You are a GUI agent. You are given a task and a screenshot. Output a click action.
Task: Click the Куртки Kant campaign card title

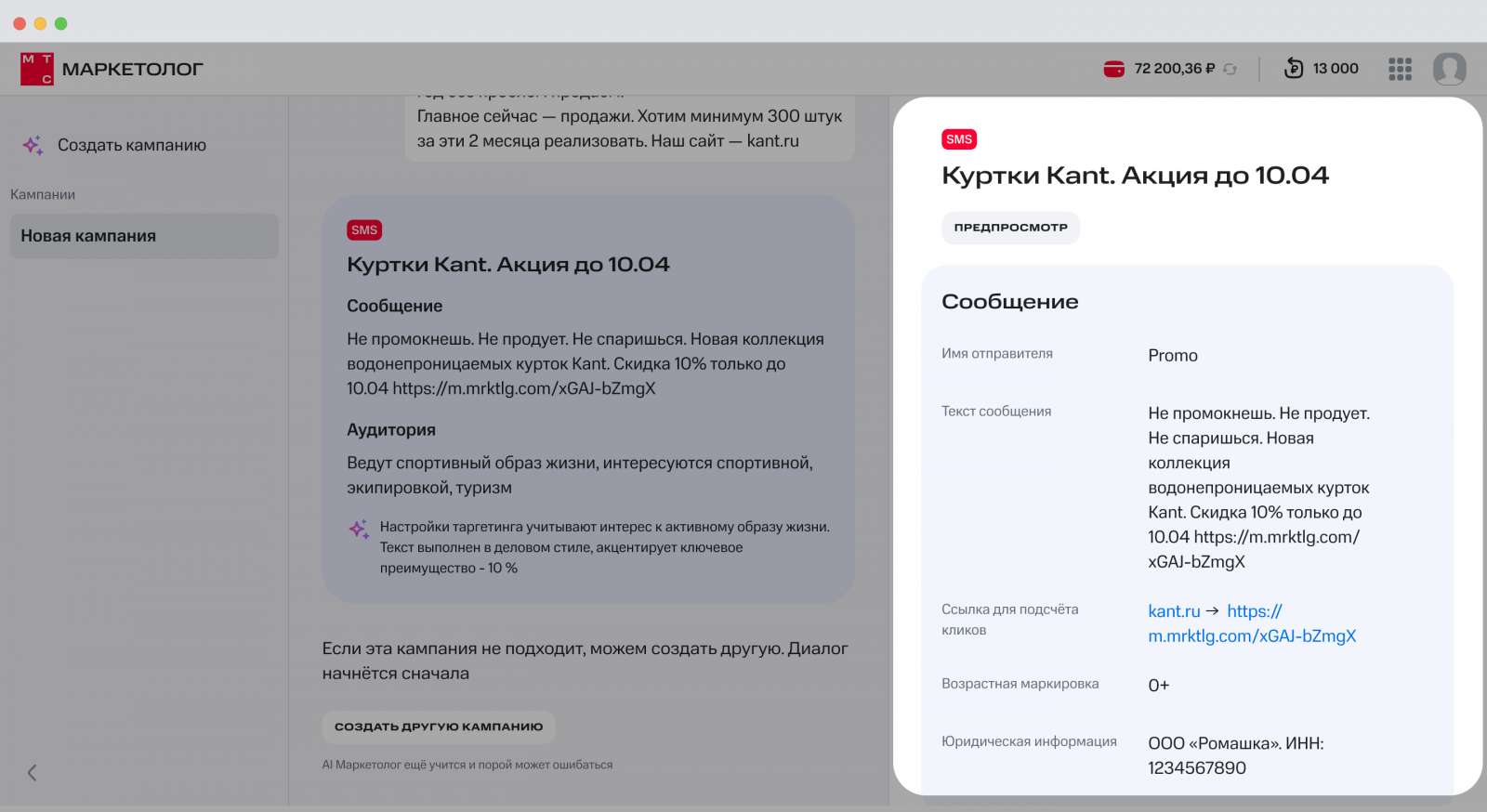(x=507, y=265)
